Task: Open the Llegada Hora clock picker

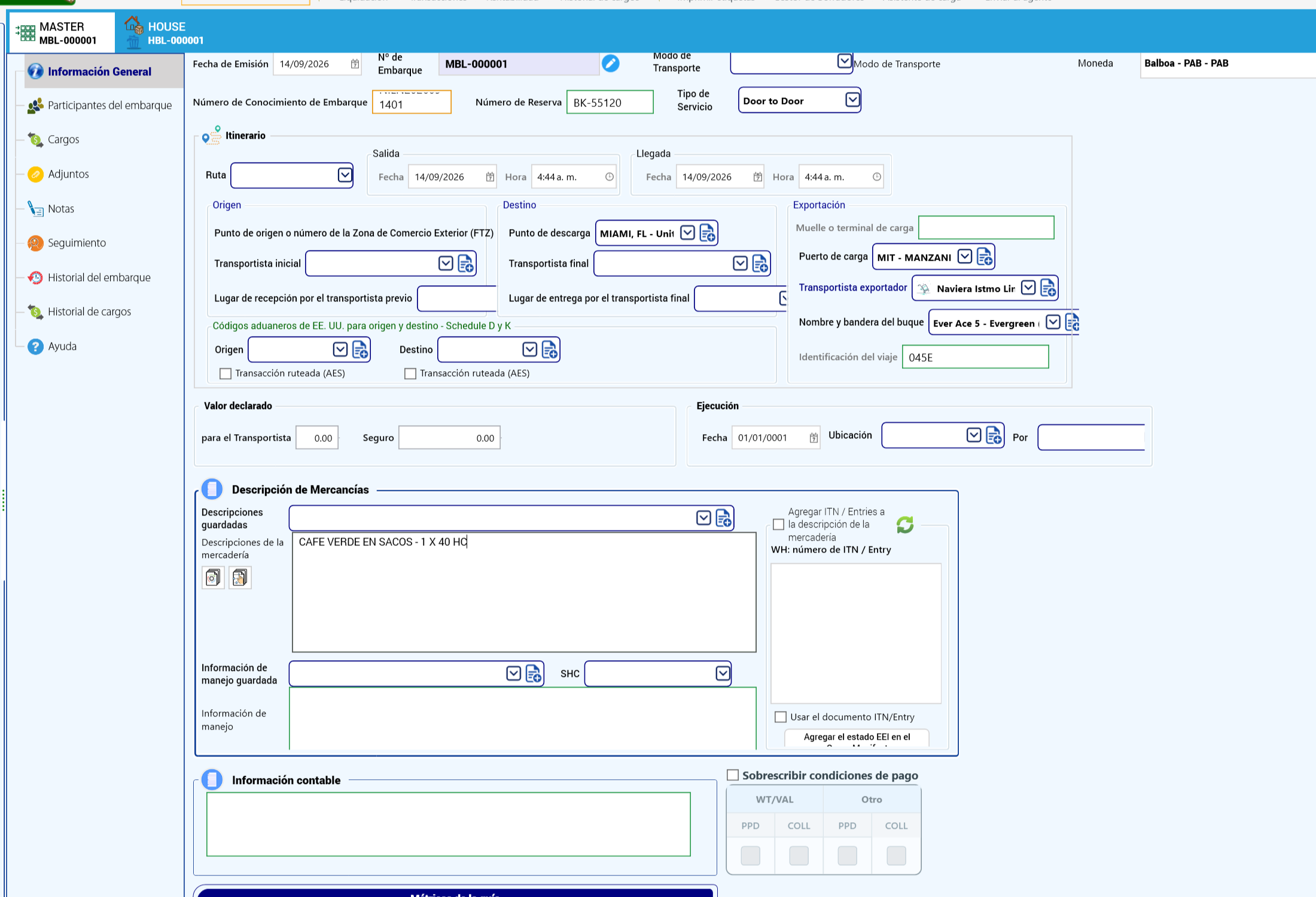Action: pyautogui.click(x=876, y=177)
